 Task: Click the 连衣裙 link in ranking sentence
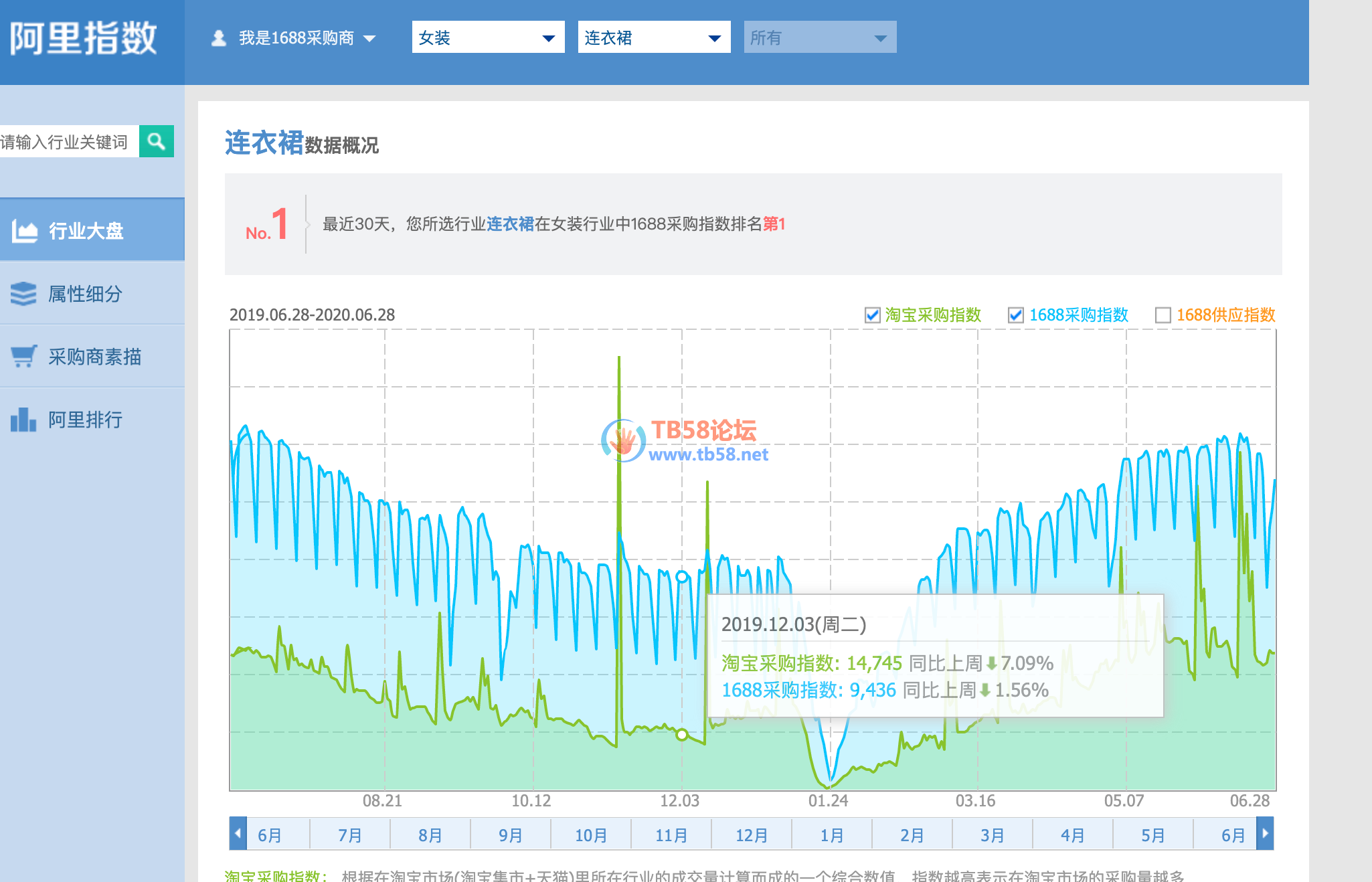coord(510,224)
